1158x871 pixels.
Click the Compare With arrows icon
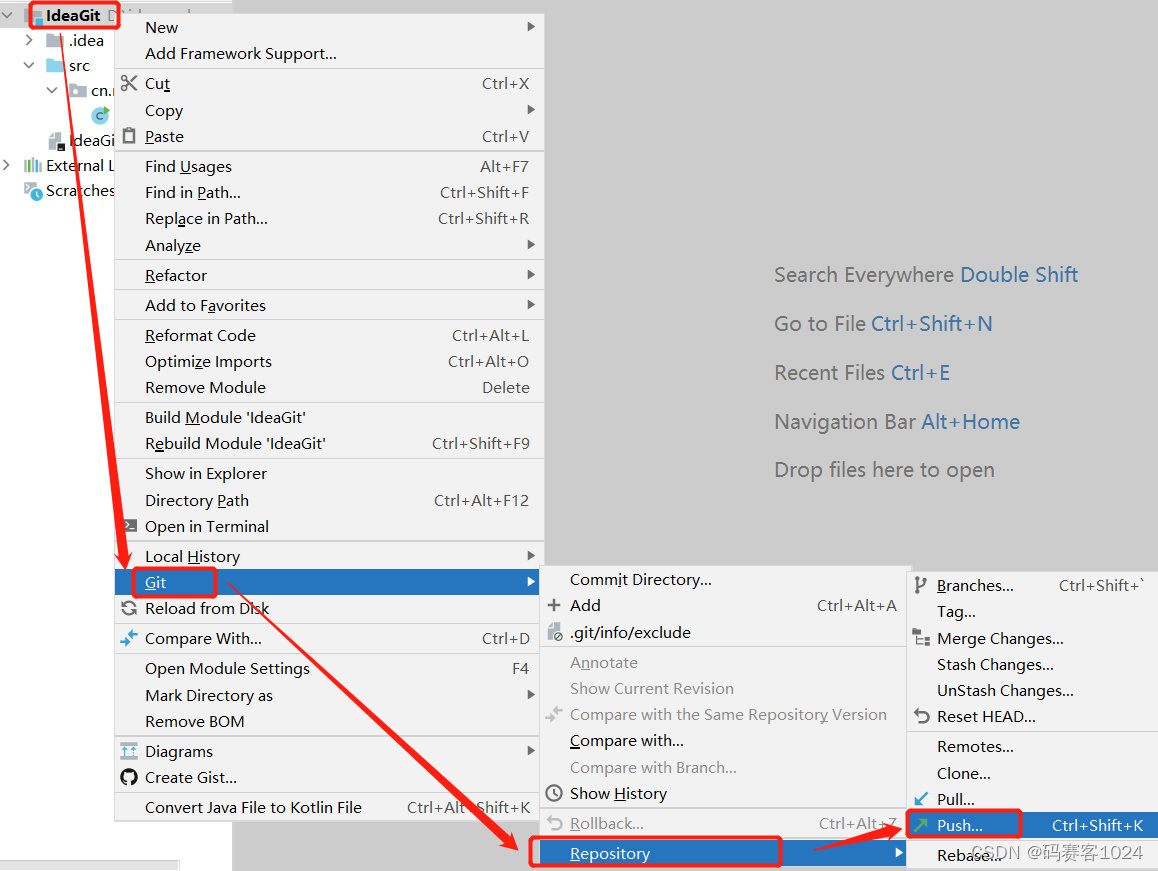tap(129, 638)
